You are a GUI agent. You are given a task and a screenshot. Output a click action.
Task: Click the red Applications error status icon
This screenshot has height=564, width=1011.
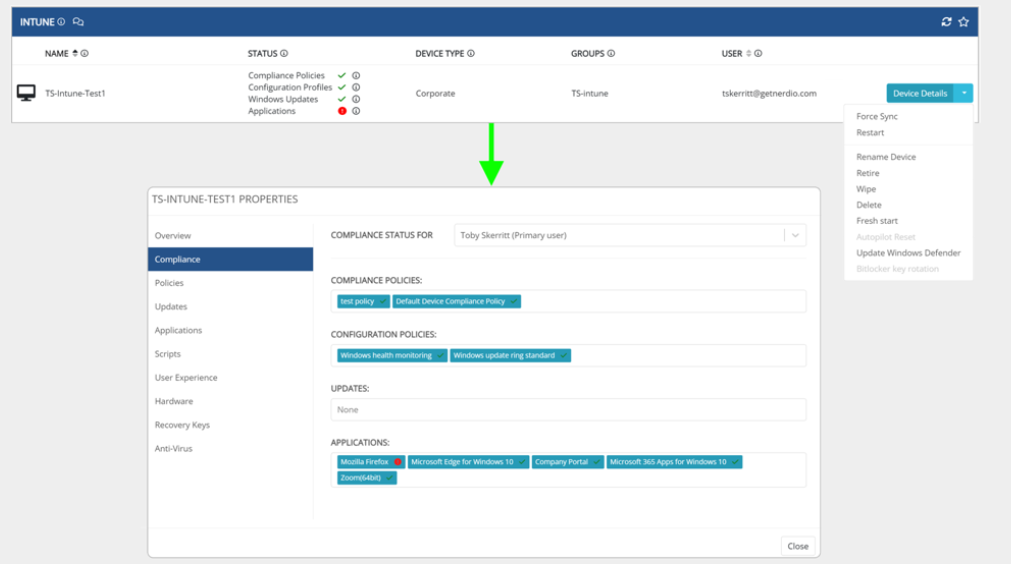(x=342, y=111)
